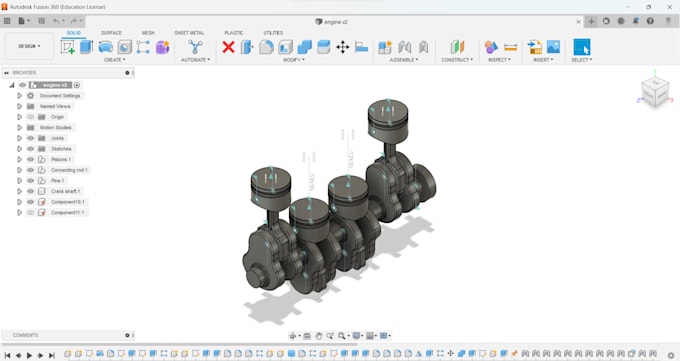Open the INSPECT menu label

[500, 60]
